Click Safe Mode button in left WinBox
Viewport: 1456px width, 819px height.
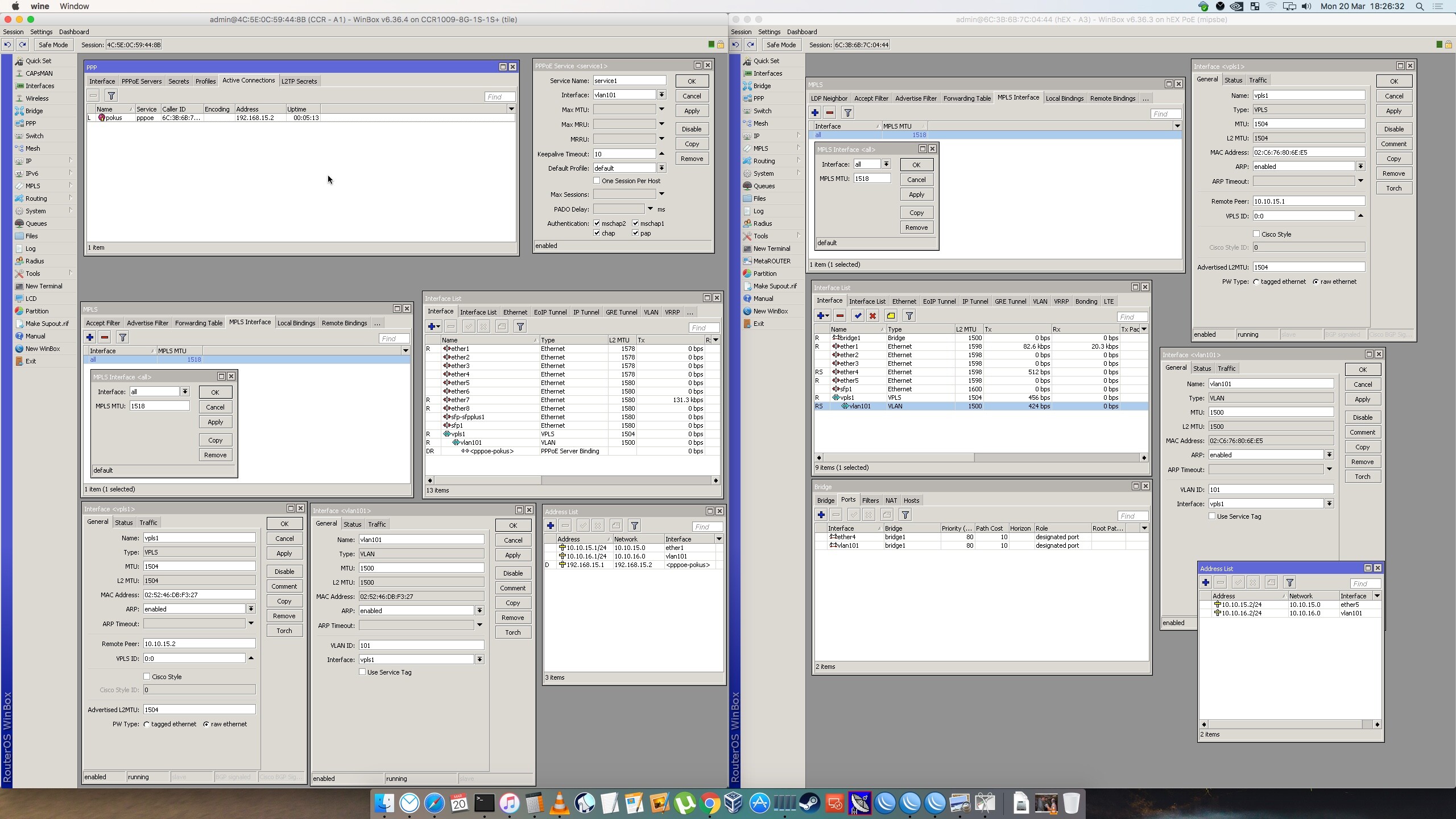coord(53,45)
